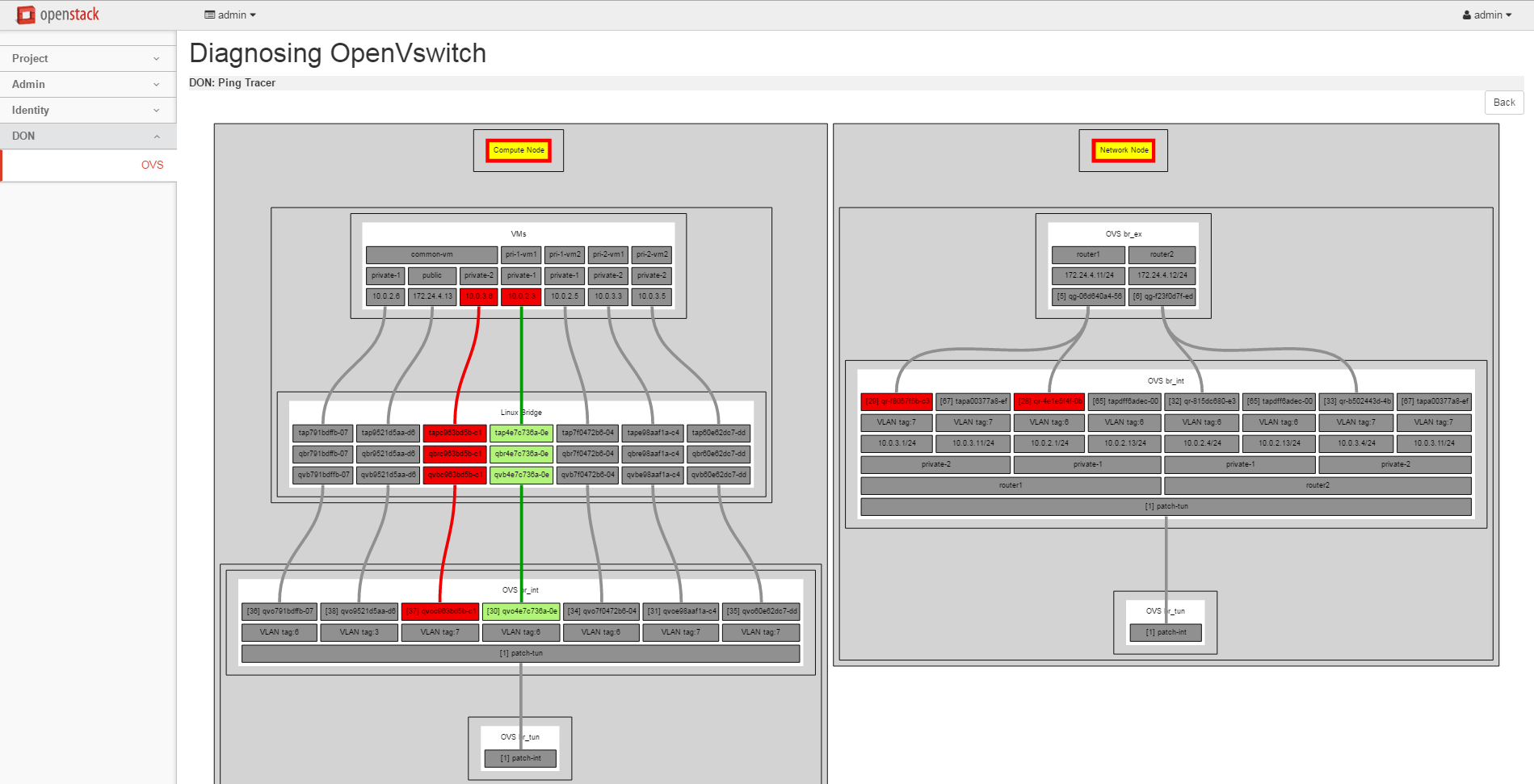This screenshot has width=1534, height=784.
Task: Open the admin project selector dropdown
Action: tap(230, 15)
